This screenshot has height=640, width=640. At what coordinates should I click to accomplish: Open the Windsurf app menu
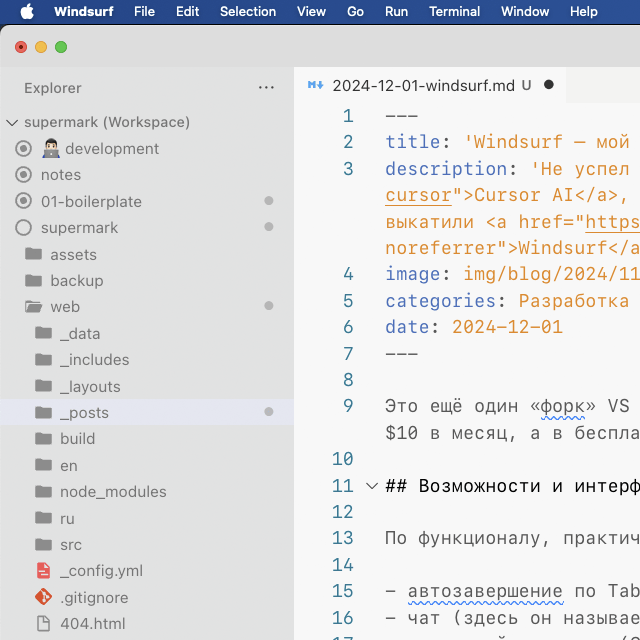pyautogui.click(x=84, y=11)
